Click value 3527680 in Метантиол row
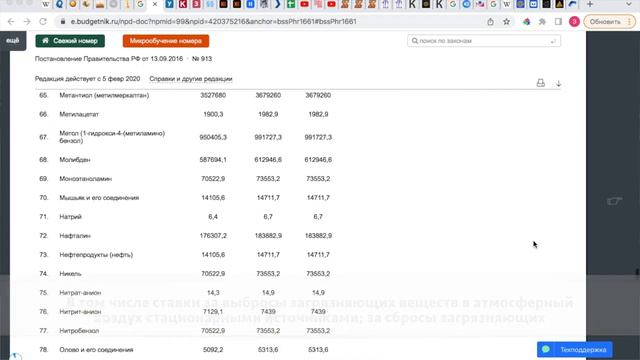Screen dimensions: 640x360 [213, 95]
